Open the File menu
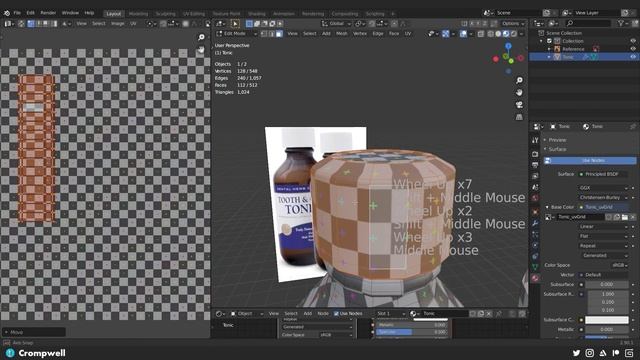The width and height of the screenshot is (640, 360). [x=17, y=13]
